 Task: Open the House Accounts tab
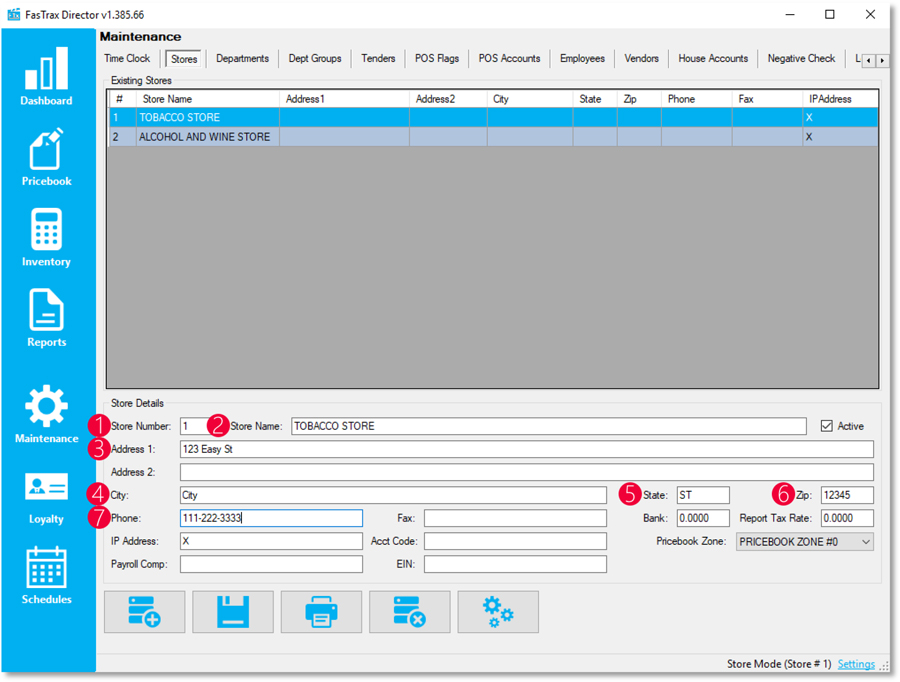713,59
